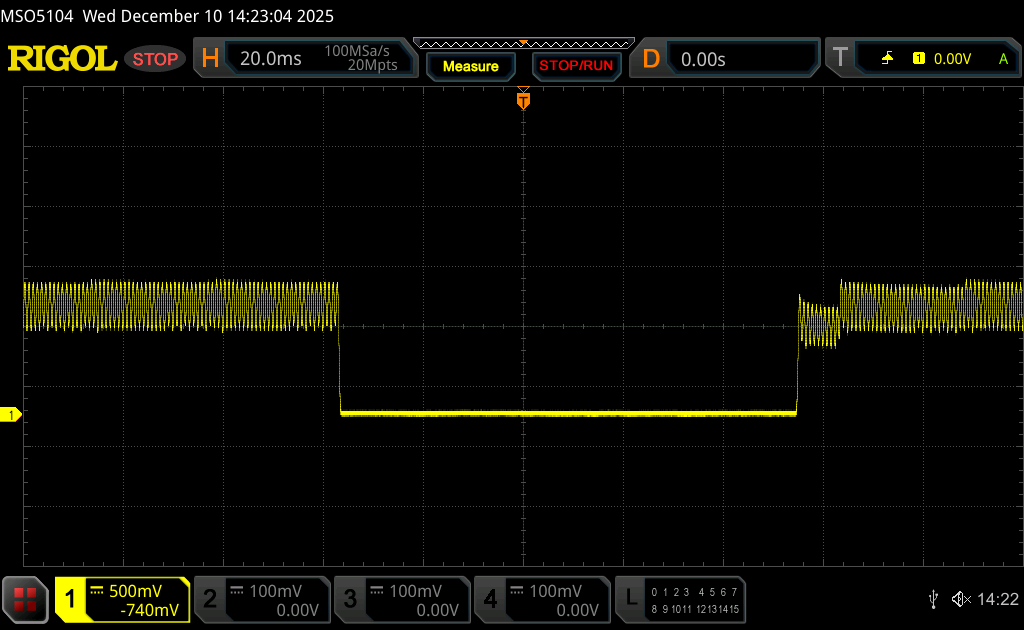Screen dimensions: 1024x630
Task: Open the 20.0ms timebase scale setting
Action: [271, 59]
